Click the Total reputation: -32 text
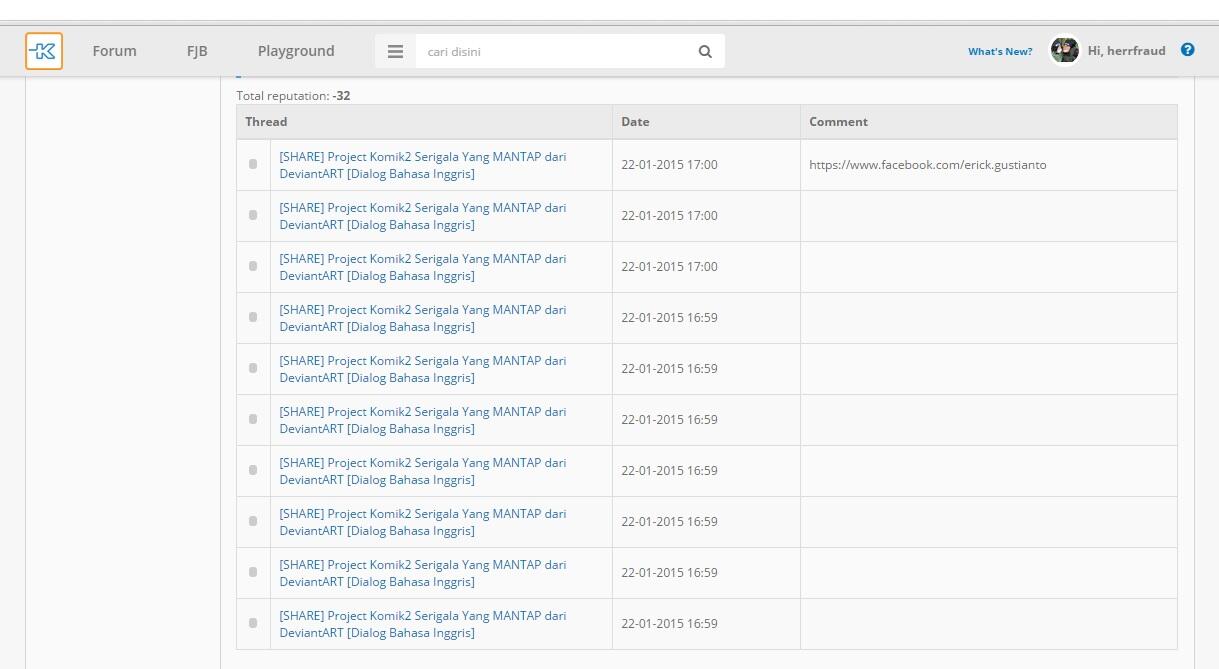This screenshot has height=669, width=1219. [293, 96]
